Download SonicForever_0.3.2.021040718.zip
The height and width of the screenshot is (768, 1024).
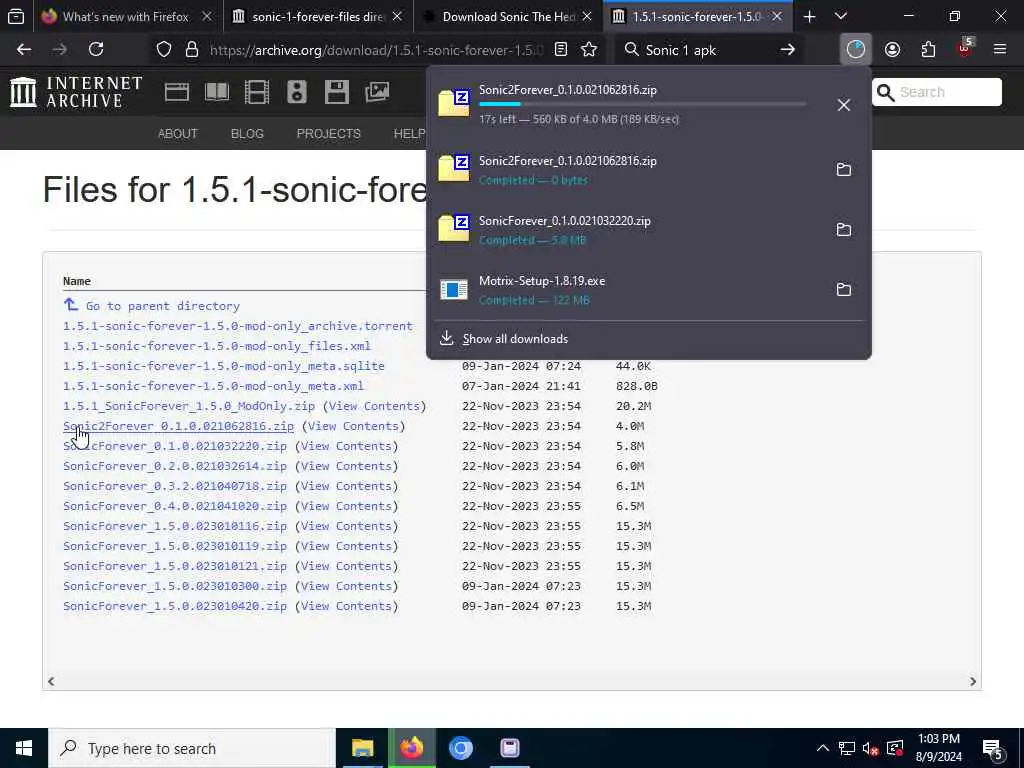175,487
